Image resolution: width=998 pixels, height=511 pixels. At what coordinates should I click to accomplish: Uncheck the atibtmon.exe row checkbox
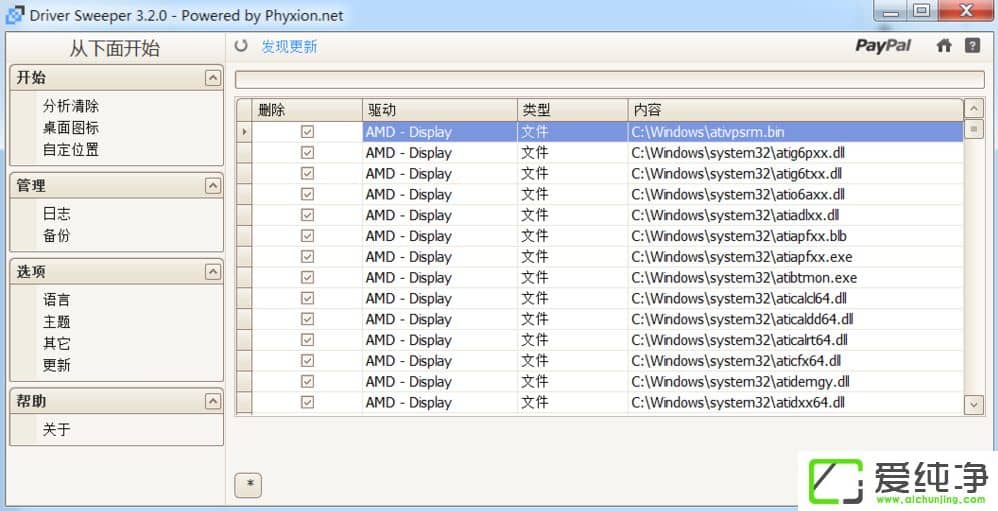click(307, 277)
